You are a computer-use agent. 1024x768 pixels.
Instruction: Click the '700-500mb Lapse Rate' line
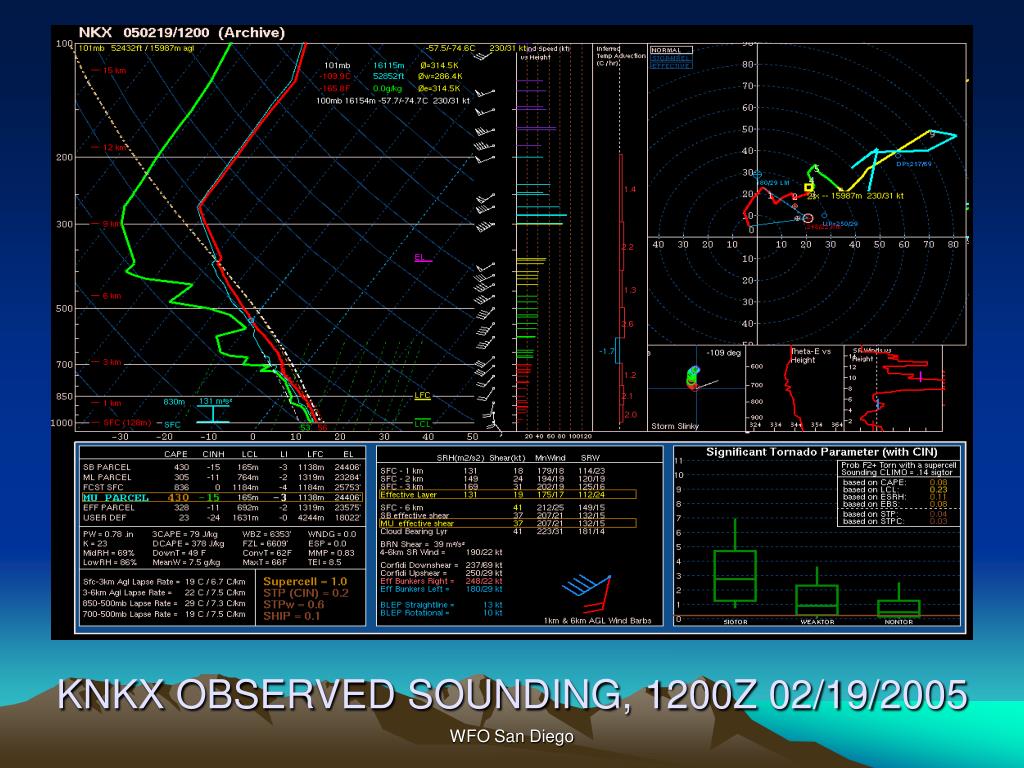pyautogui.click(x=165, y=614)
